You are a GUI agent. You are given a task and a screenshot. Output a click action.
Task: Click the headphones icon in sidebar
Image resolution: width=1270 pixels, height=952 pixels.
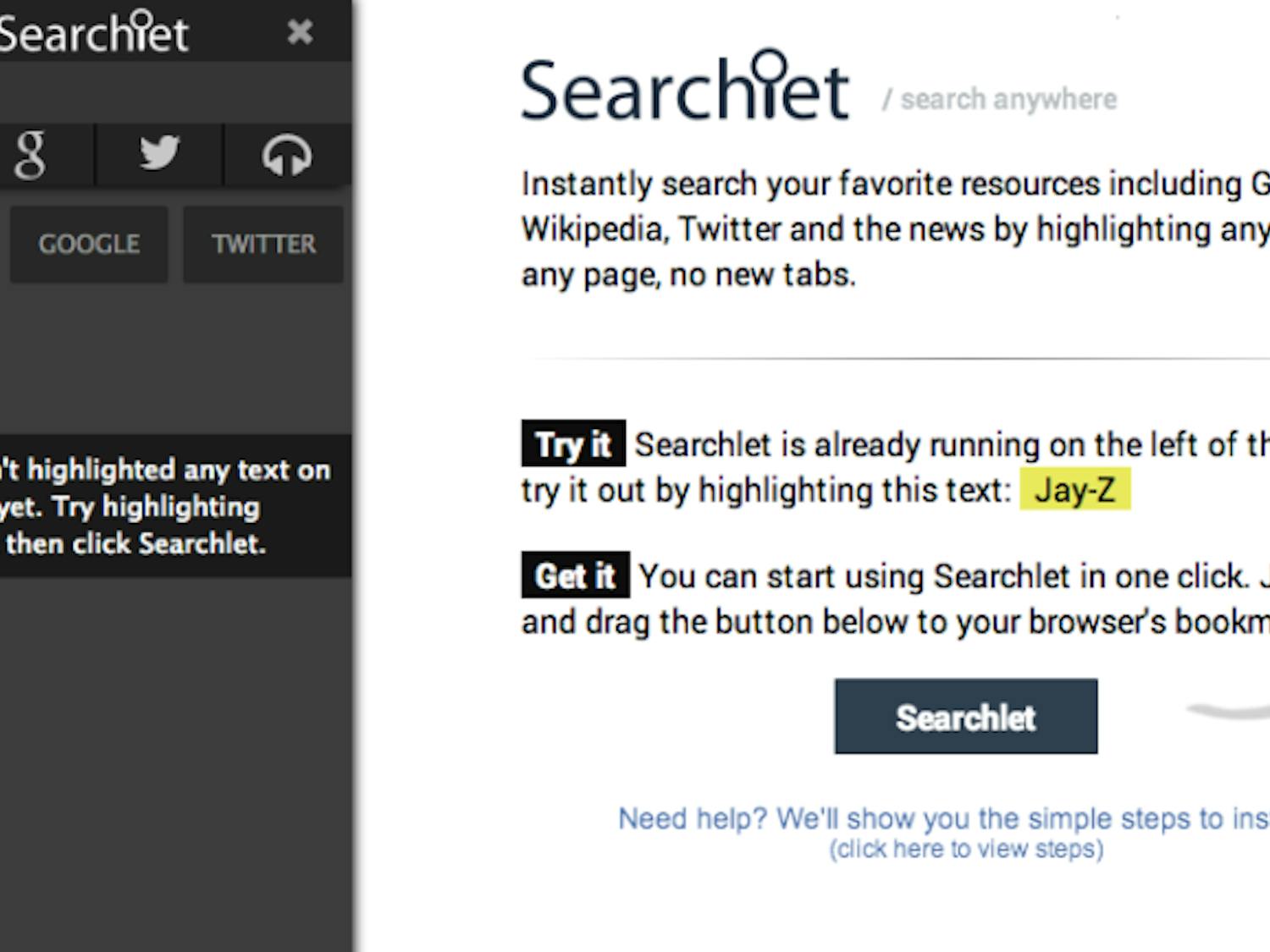coord(287,155)
